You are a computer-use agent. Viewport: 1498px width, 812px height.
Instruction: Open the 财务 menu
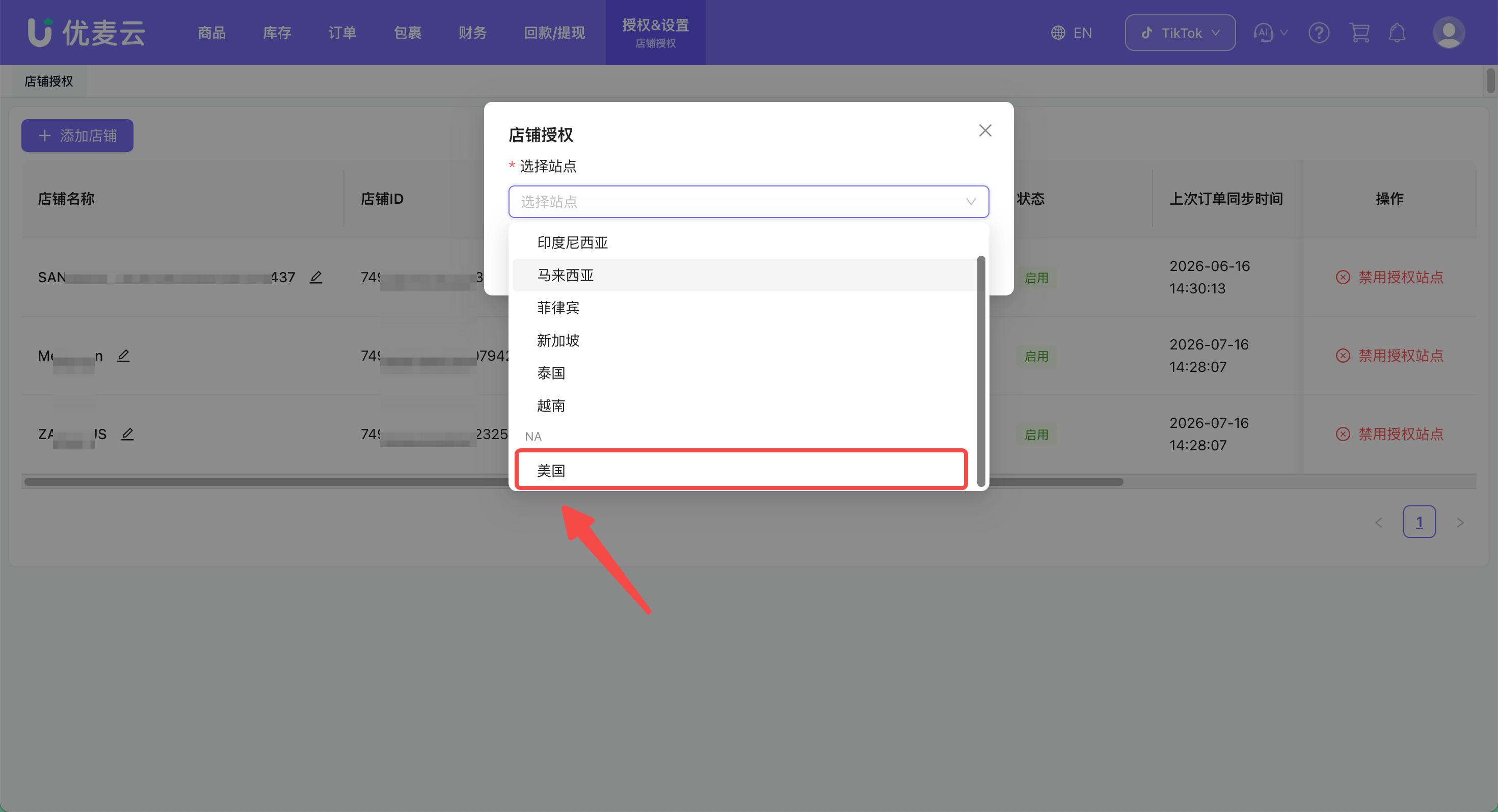[472, 33]
